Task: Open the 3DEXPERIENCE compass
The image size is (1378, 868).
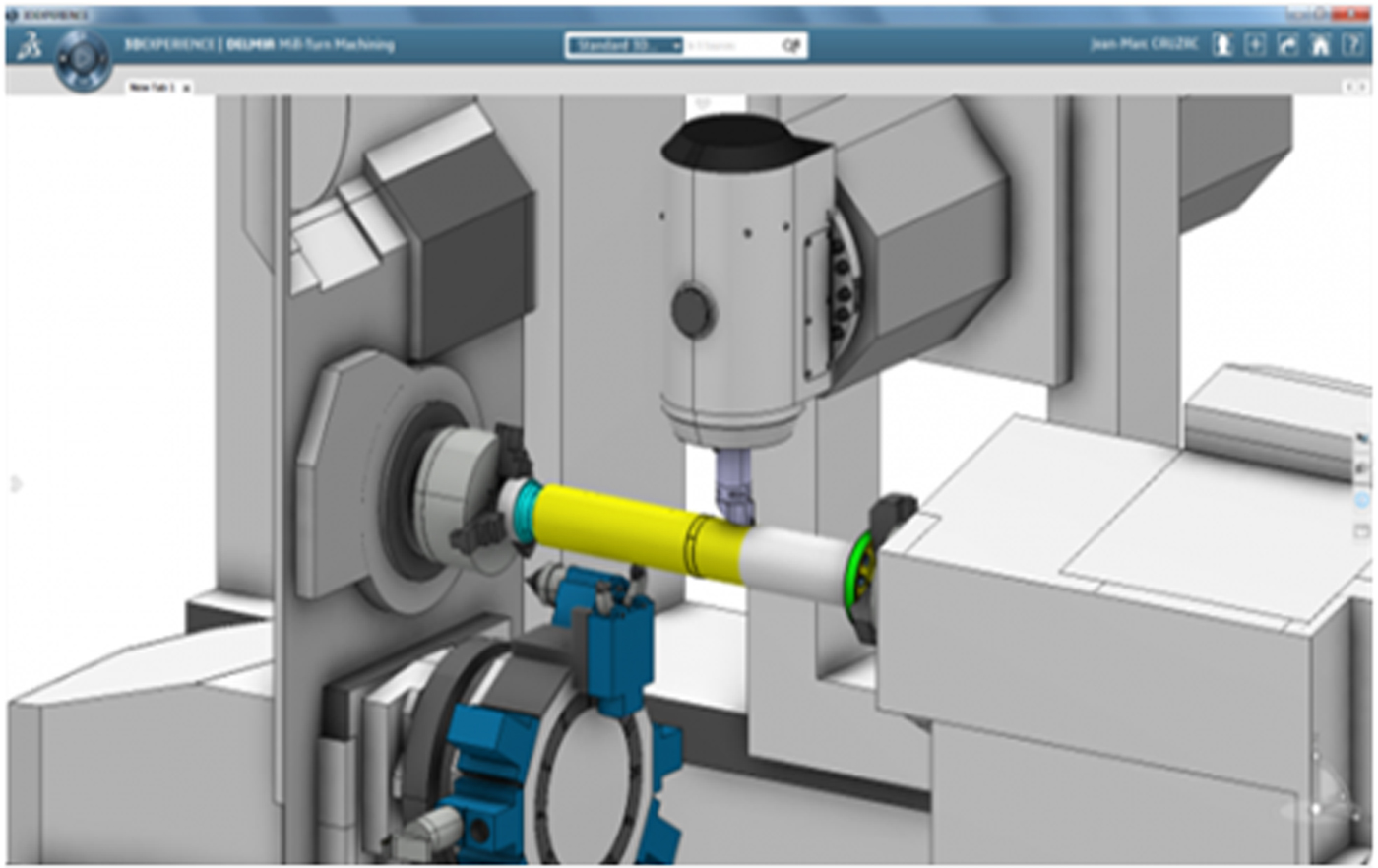Action: pos(83,59)
